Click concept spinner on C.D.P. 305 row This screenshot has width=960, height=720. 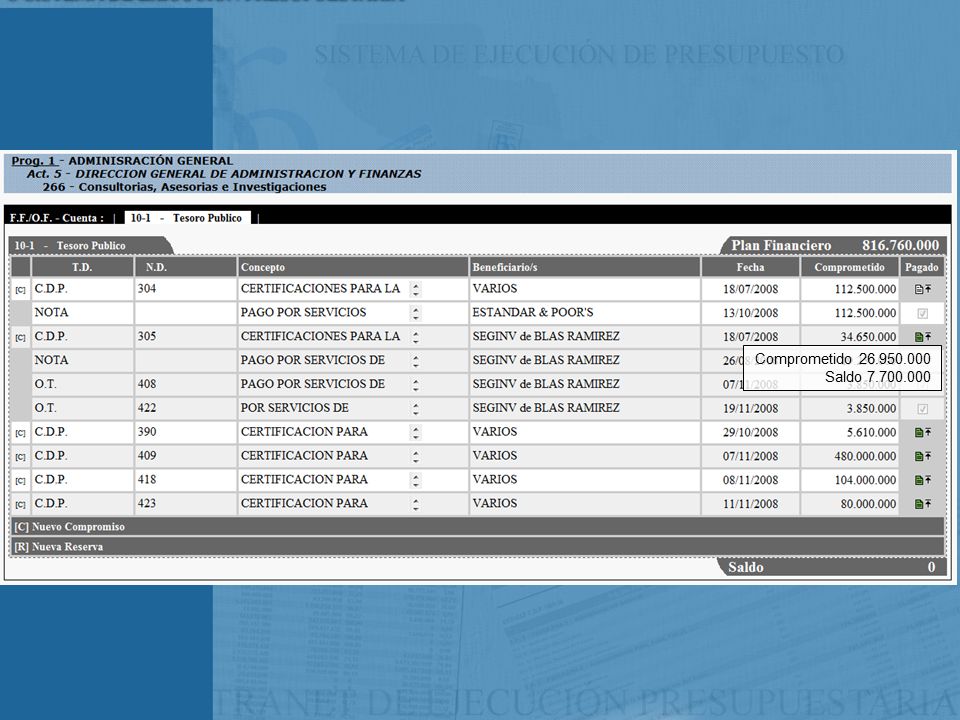tap(416, 337)
